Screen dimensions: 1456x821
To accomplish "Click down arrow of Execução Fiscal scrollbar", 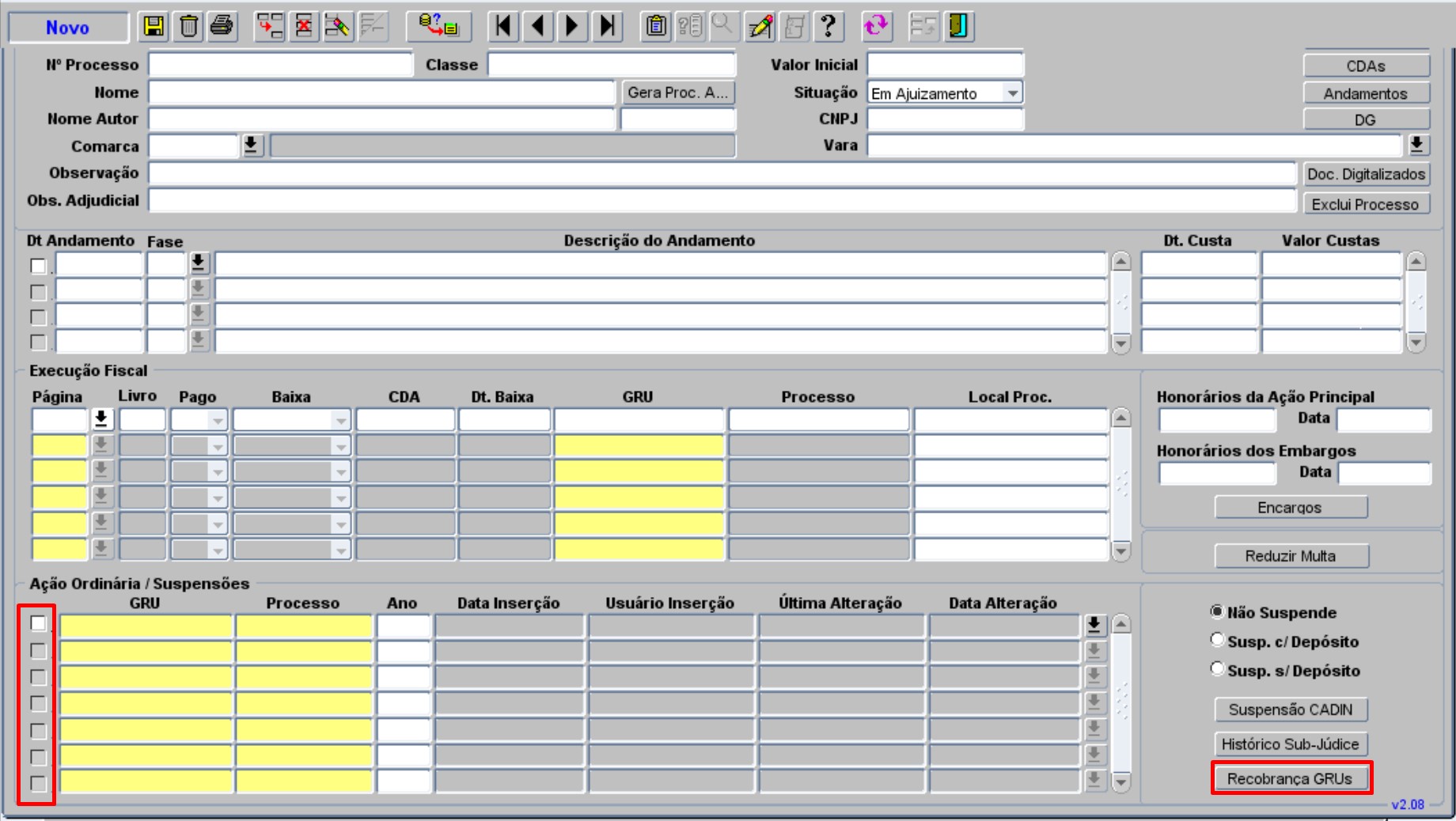I will pos(1121,551).
